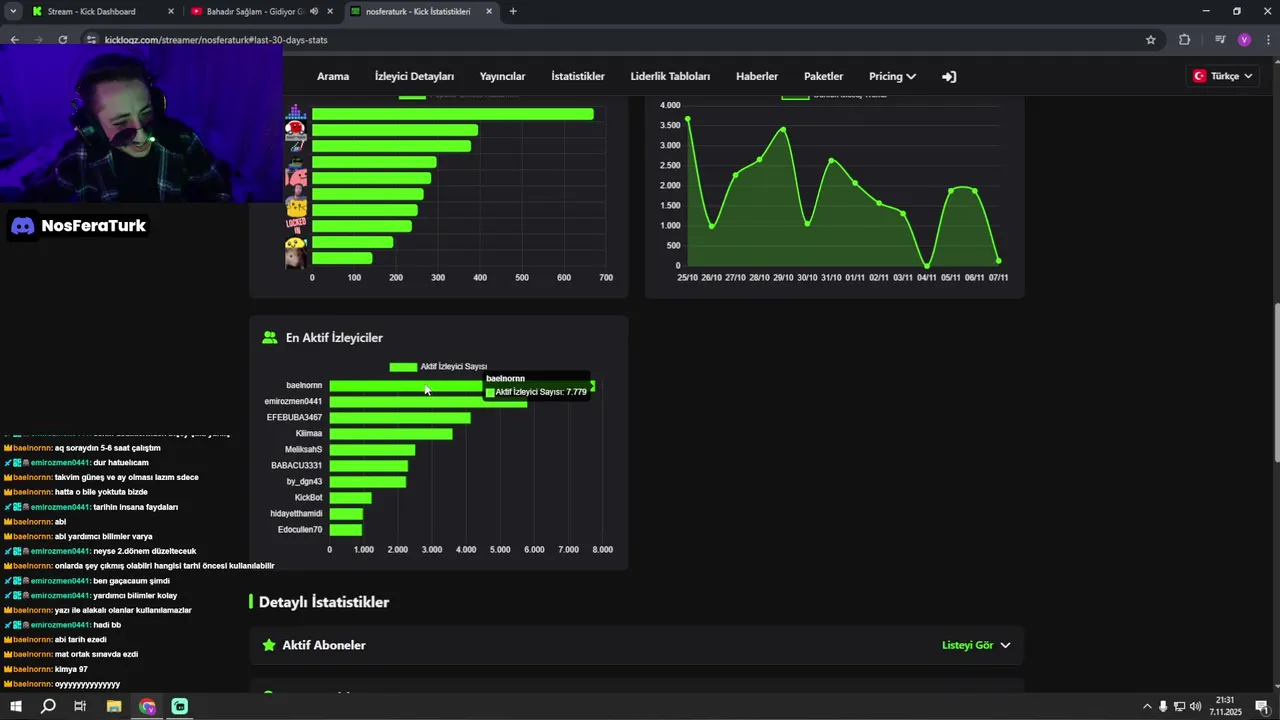Viewport: 1280px width, 720px height.
Task: Click the green Kick app taskbar icon
Action: [x=180, y=706]
